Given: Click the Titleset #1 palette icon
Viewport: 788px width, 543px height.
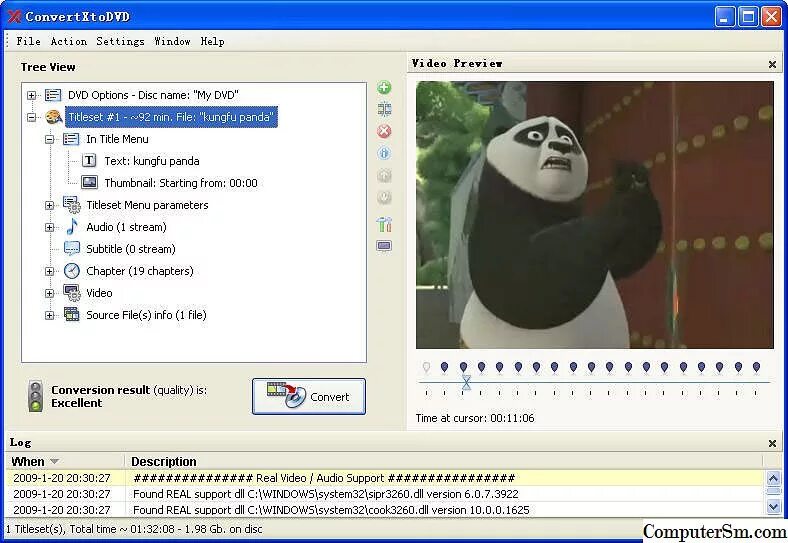Looking at the screenshot, I should pos(53,117).
